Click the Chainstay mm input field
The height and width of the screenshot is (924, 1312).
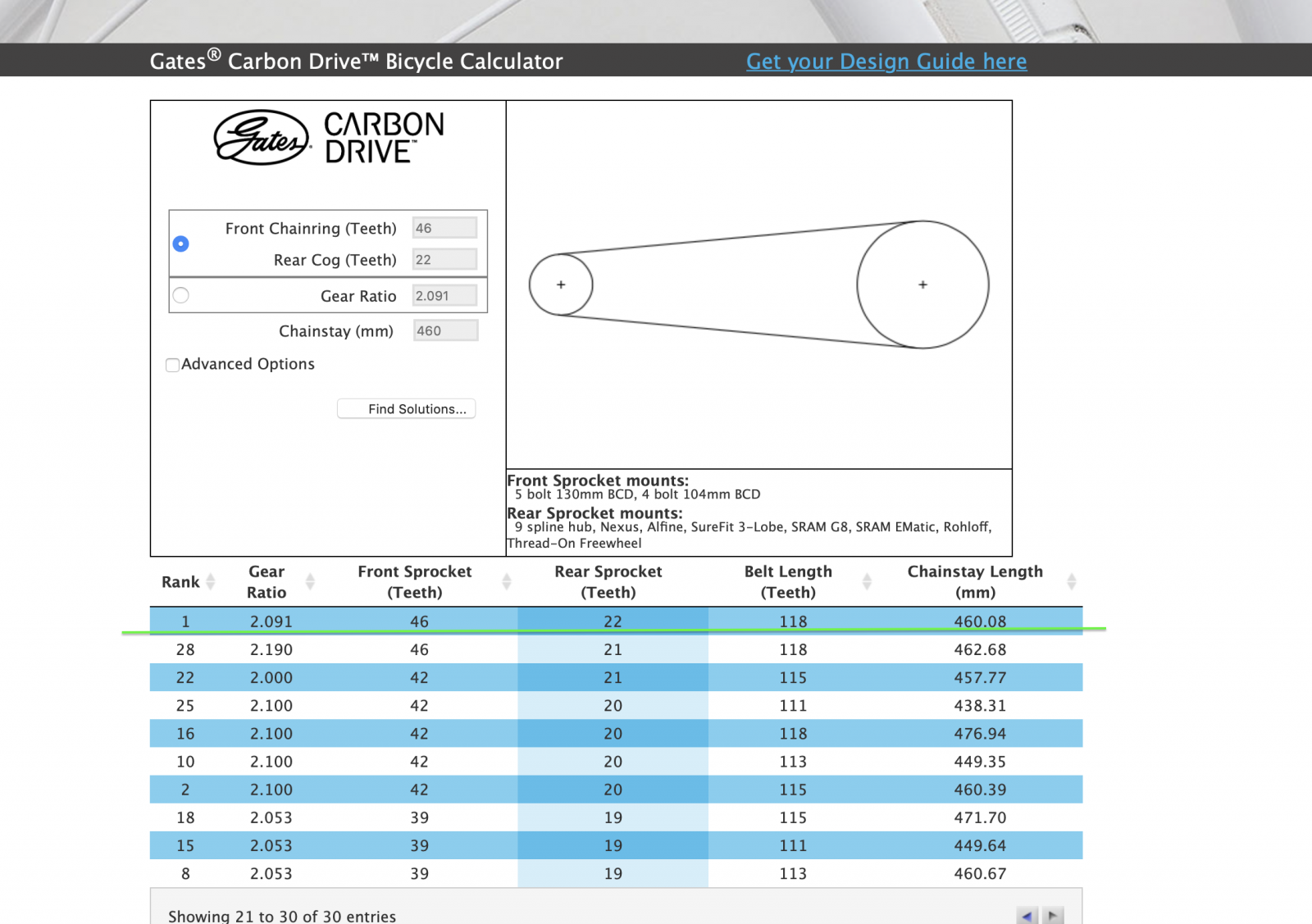coord(445,330)
